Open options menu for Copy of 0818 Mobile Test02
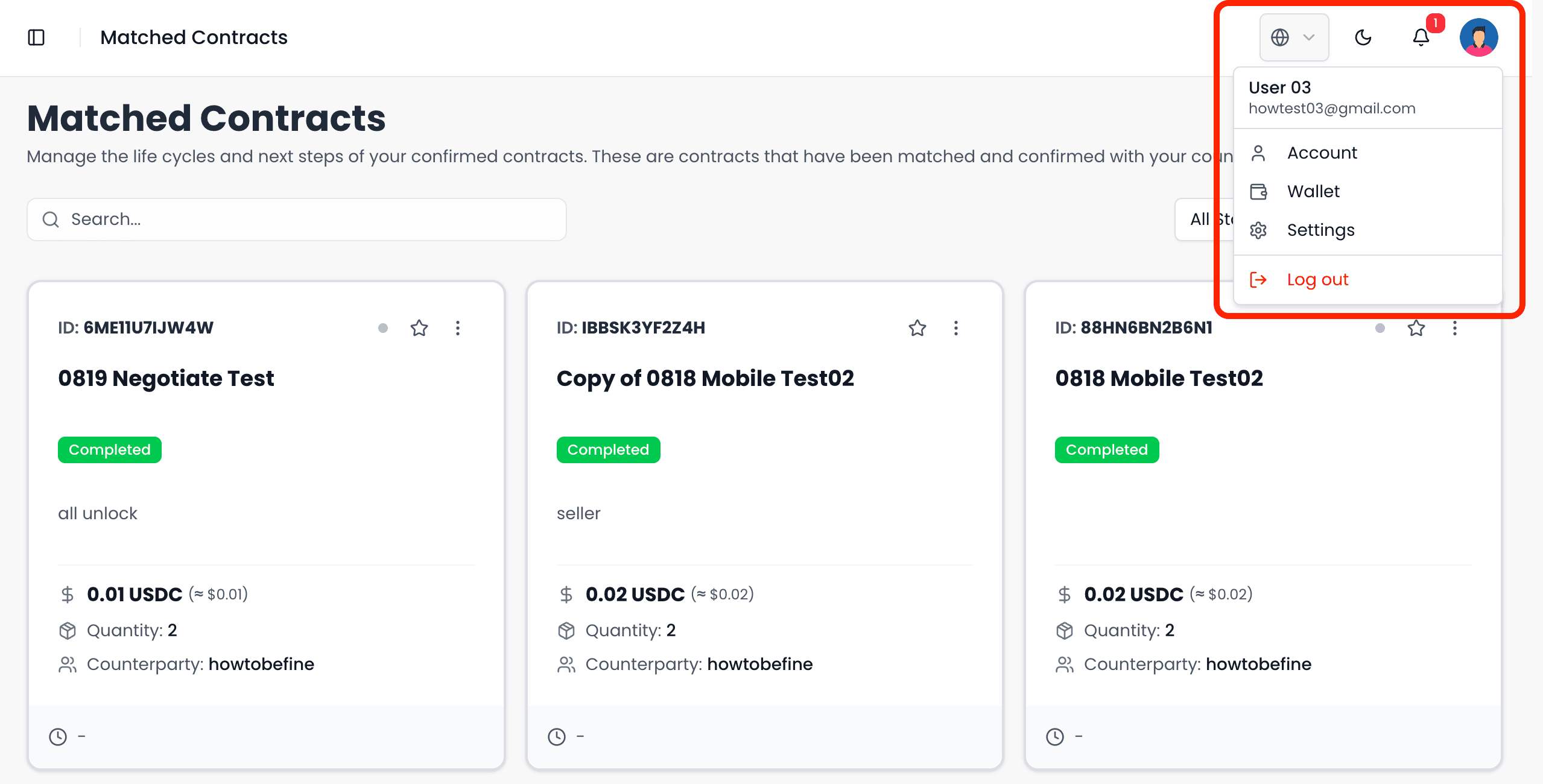 (x=956, y=328)
